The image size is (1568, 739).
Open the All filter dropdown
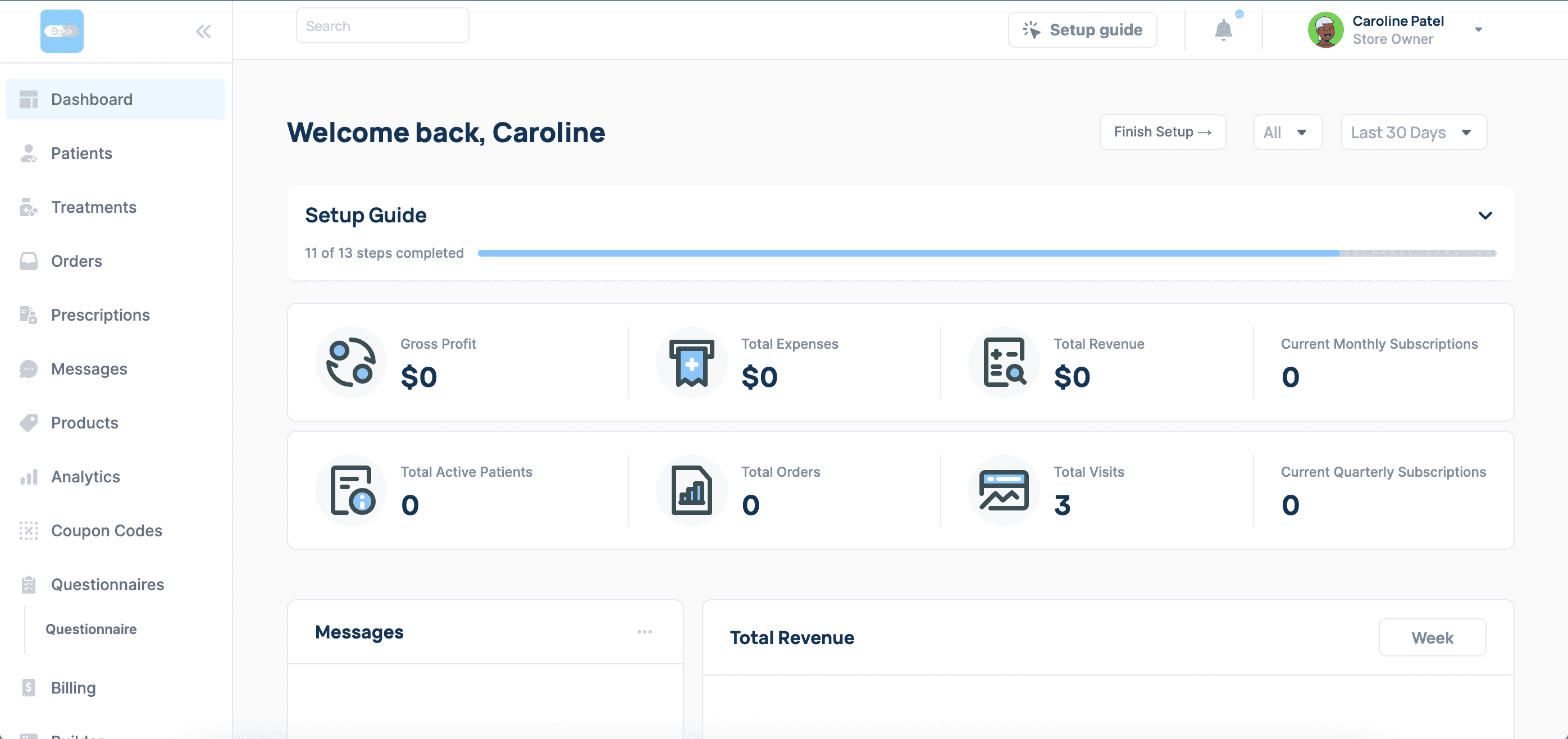pyautogui.click(x=1287, y=132)
